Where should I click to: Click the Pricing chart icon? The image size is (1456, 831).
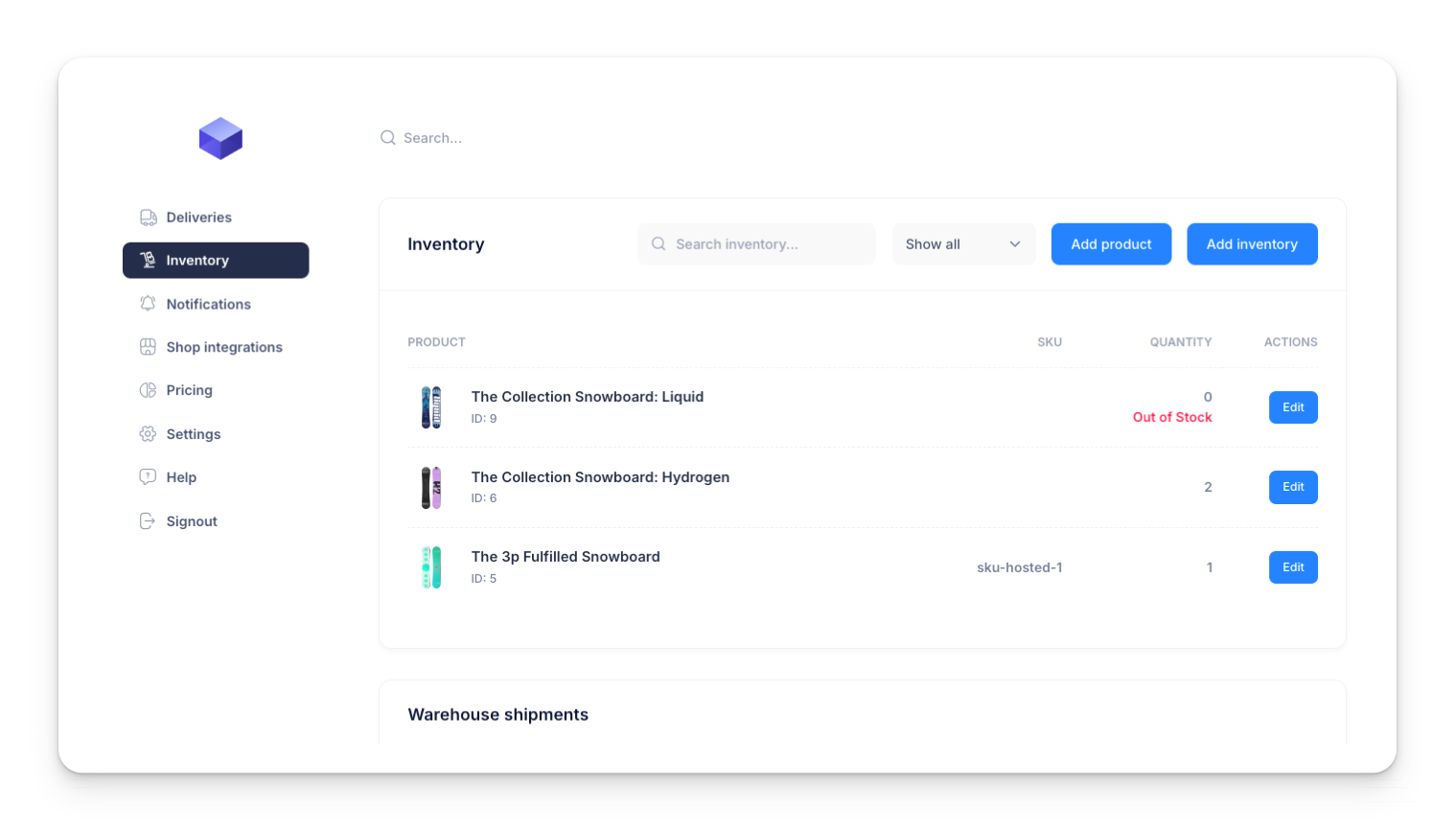click(148, 390)
